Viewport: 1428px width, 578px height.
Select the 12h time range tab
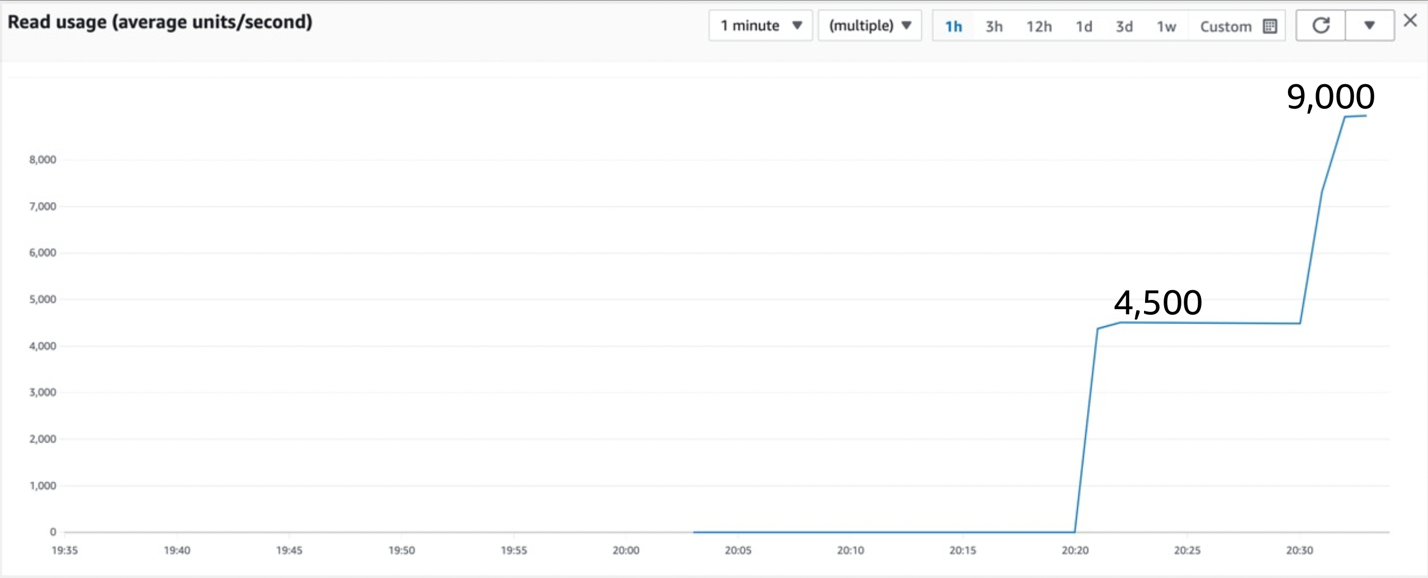pos(1039,26)
